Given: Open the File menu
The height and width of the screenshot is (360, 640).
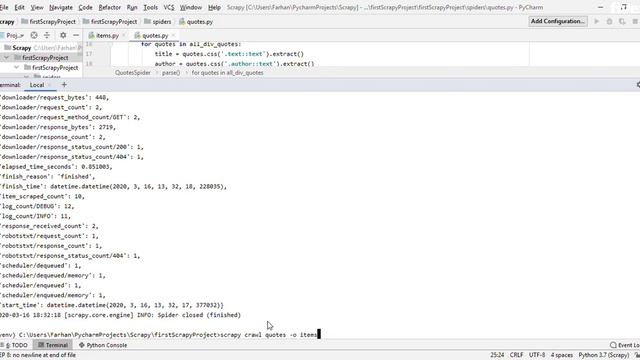Looking at the screenshot, I should click(4, 7).
